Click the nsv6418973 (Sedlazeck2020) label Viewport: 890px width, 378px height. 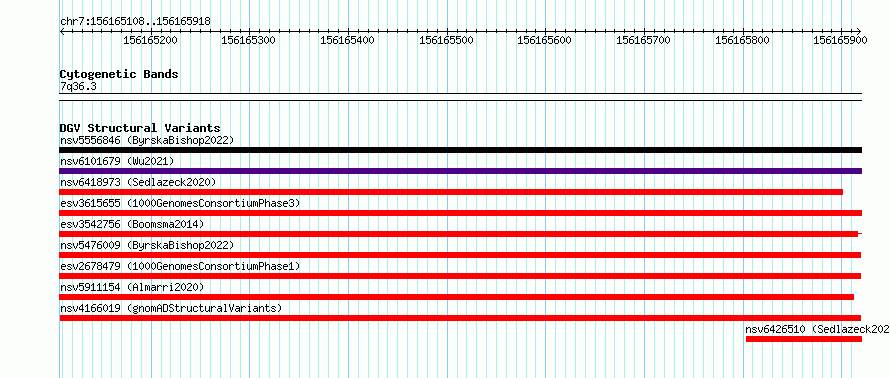pyautogui.click(x=138, y=182)
